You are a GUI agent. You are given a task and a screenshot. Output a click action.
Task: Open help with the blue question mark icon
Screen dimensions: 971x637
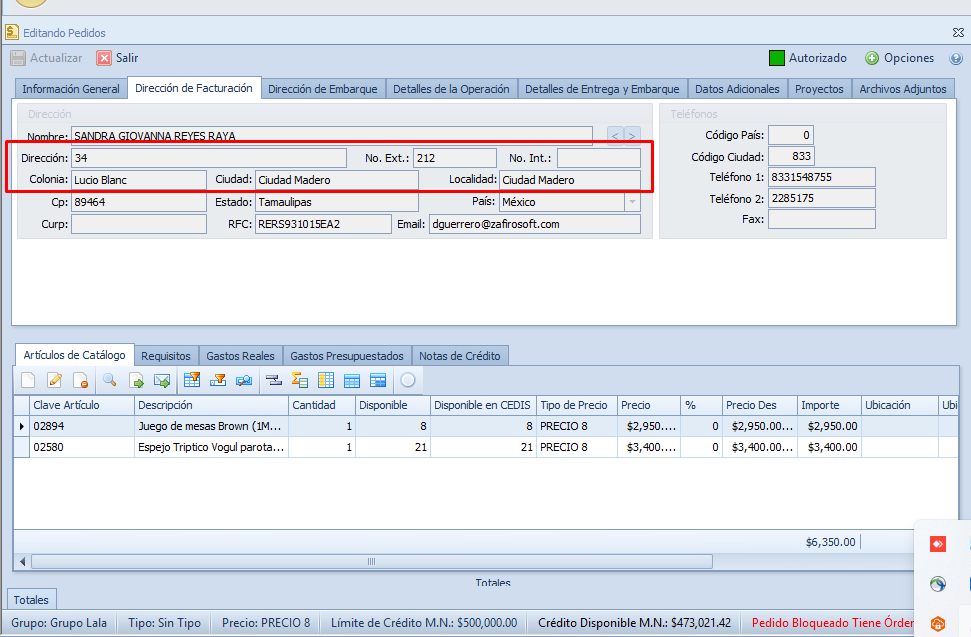[x=956, y=58]
